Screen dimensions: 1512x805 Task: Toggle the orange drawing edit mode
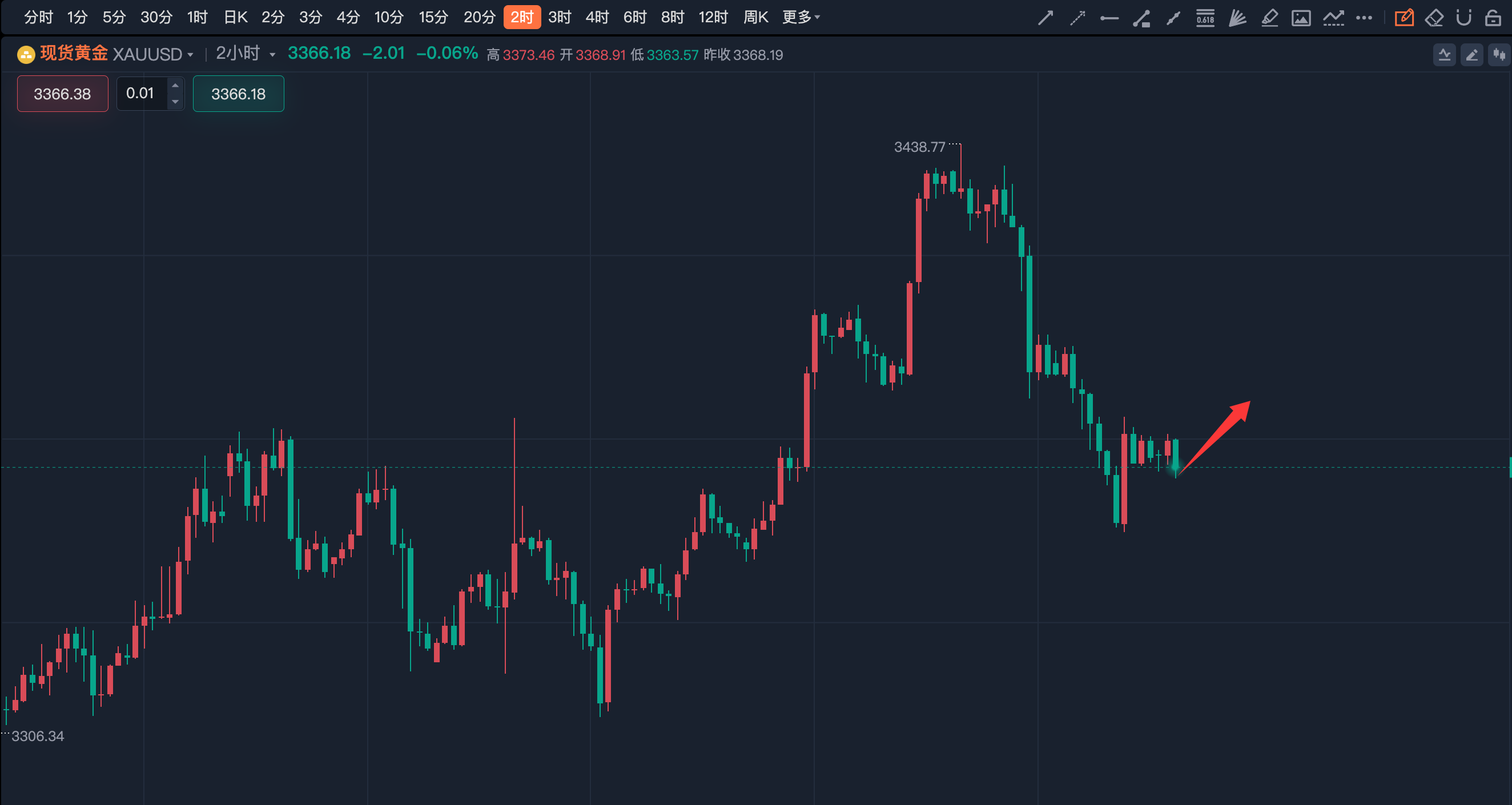click(1404, 18)
